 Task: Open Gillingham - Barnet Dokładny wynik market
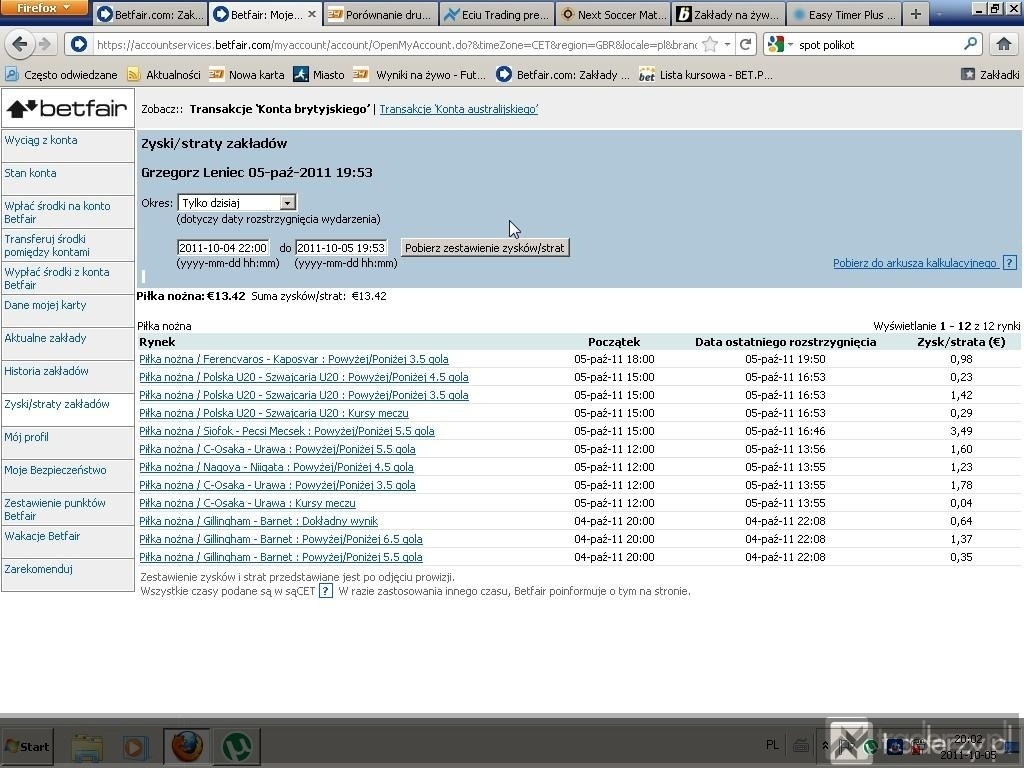pyautogui.click(x=259, y=521)
